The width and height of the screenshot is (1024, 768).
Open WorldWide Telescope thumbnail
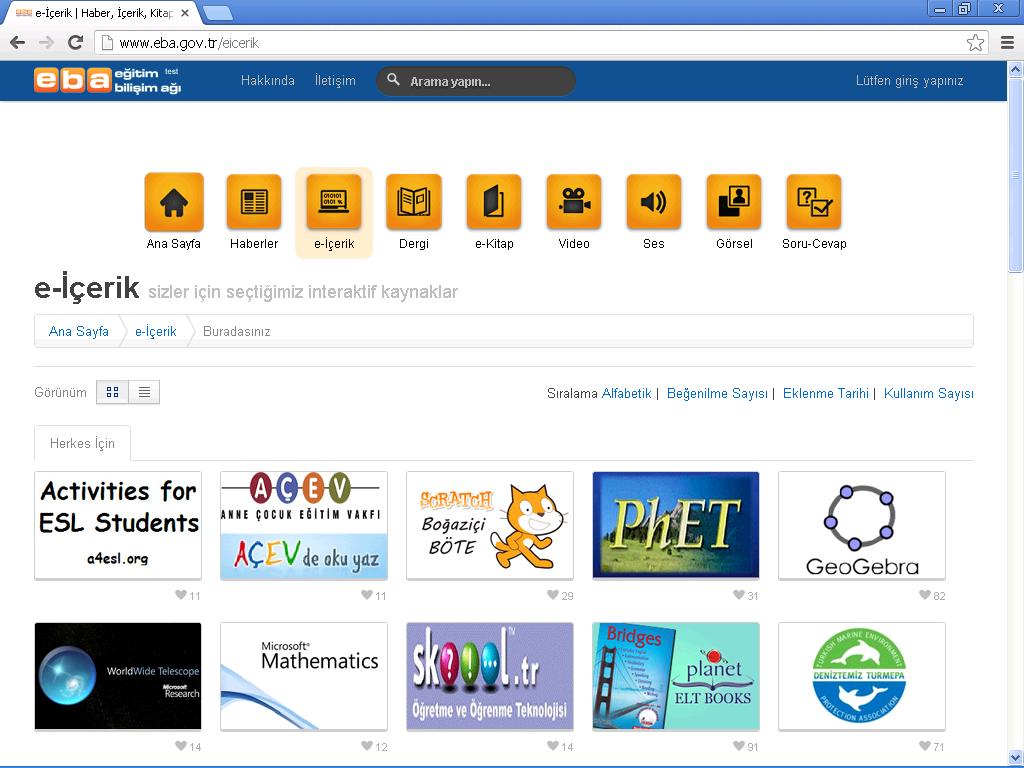click(x=118, y=676)
